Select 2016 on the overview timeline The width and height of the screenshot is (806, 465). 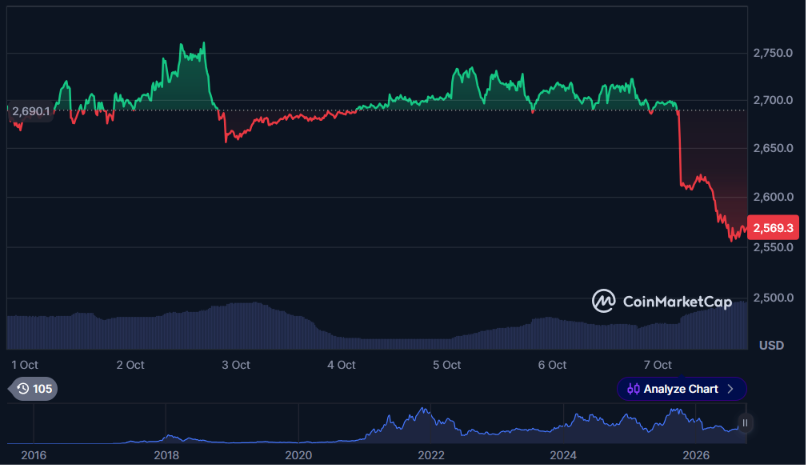pos(33,455)
